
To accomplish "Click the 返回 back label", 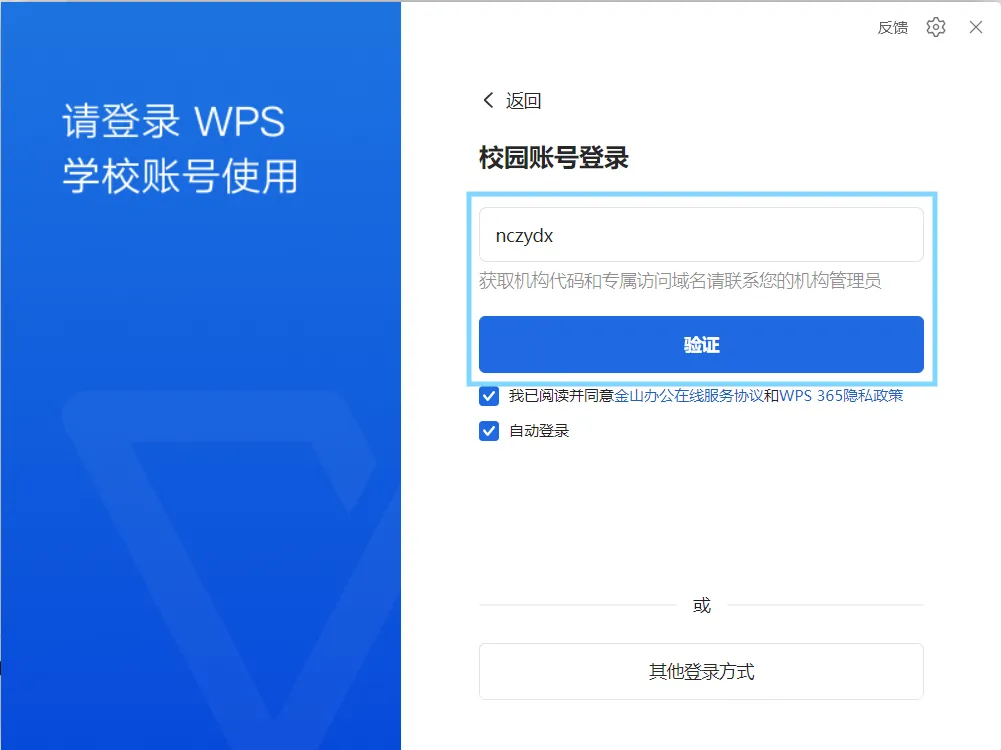I will pyautogui.click(x=523, y=101).
